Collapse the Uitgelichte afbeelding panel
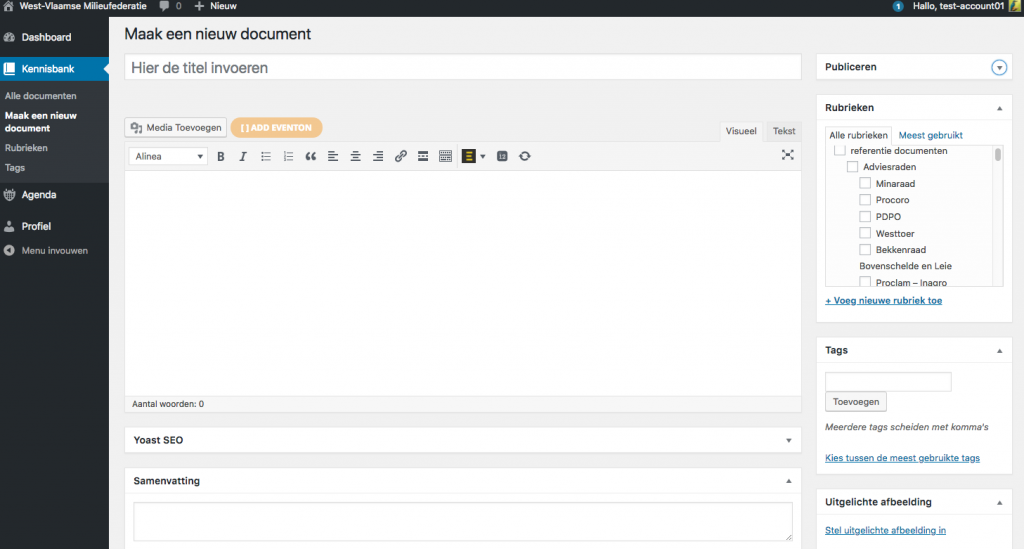Viewport: 1024px width, 549px height. pyautogui.click(x=999, y=503)
